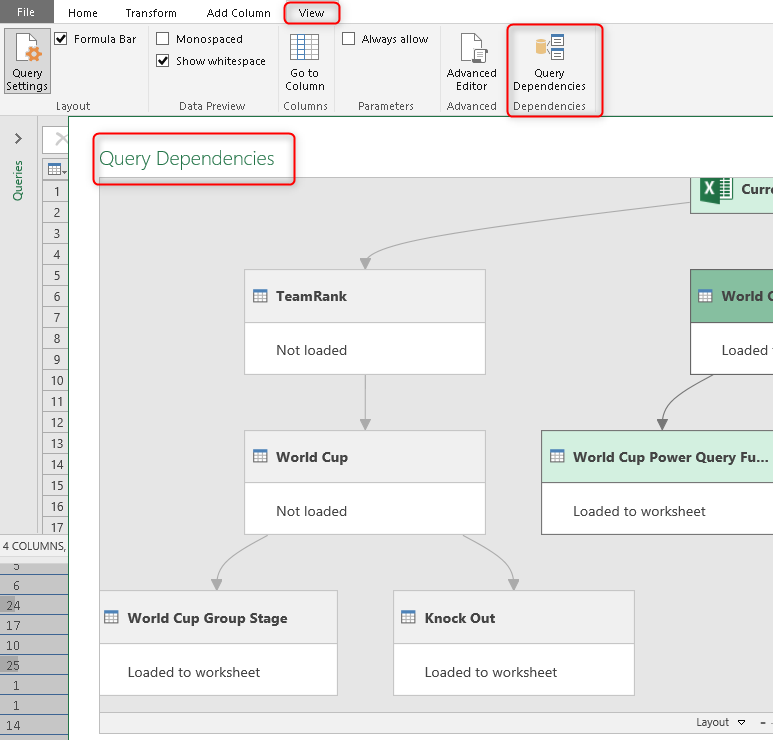Select row number 5 header
The width and height of the screenshot is (773, 740).
click(x=56, y=276)
